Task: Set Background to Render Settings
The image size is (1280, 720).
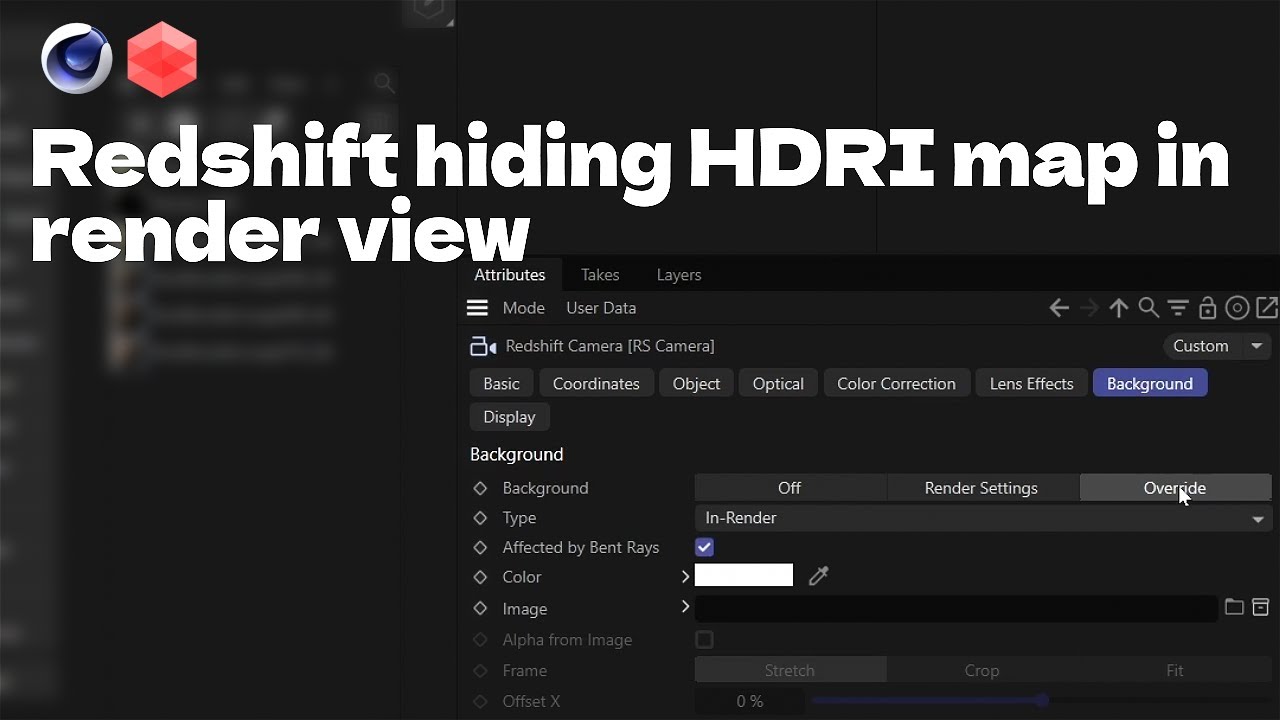Action: click(x=981, y=488)
